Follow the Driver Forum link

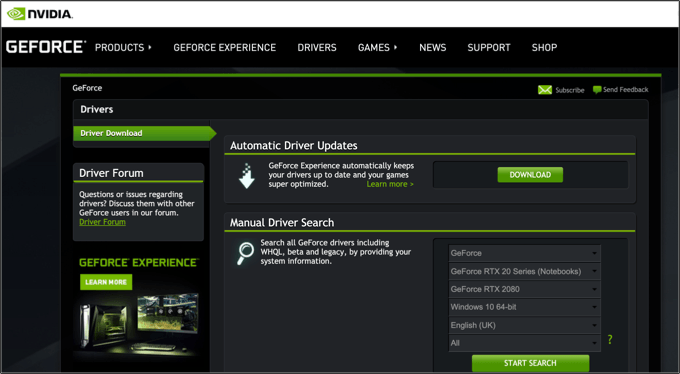(102, 222)
